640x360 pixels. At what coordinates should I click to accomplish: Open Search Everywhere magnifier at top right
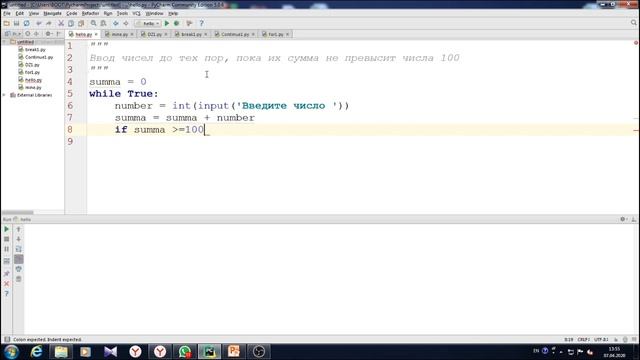tap(634, 23)
